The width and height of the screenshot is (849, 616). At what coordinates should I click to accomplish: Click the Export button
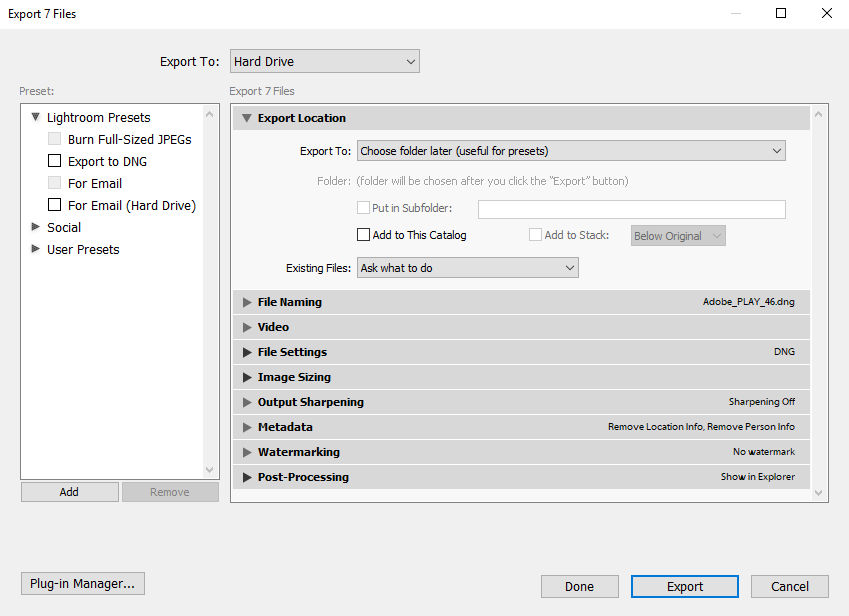coord(684,586)
